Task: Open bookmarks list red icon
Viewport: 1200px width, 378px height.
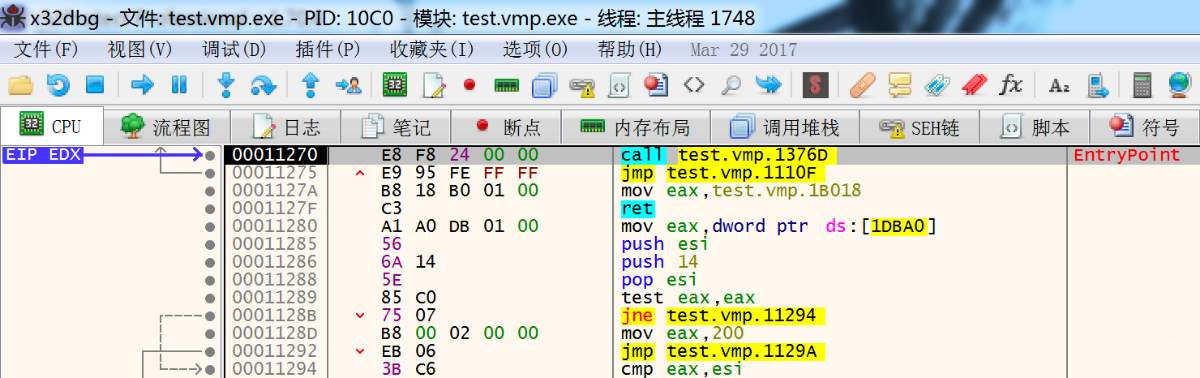Action: [974, 85]
